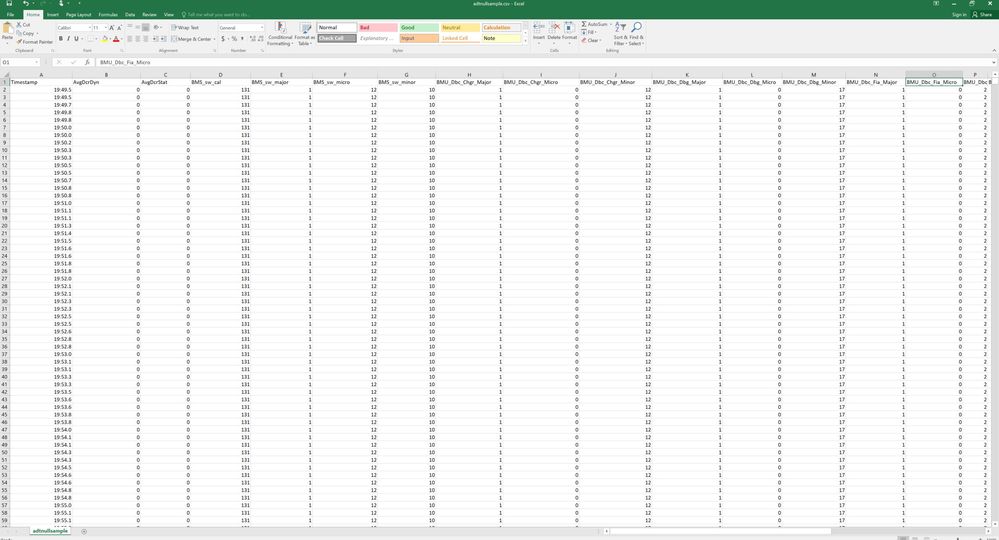The image size is (999, 540).
Task: Click the Paste clipboard icon
Action: pyautogui.click(x=8, y=28)
